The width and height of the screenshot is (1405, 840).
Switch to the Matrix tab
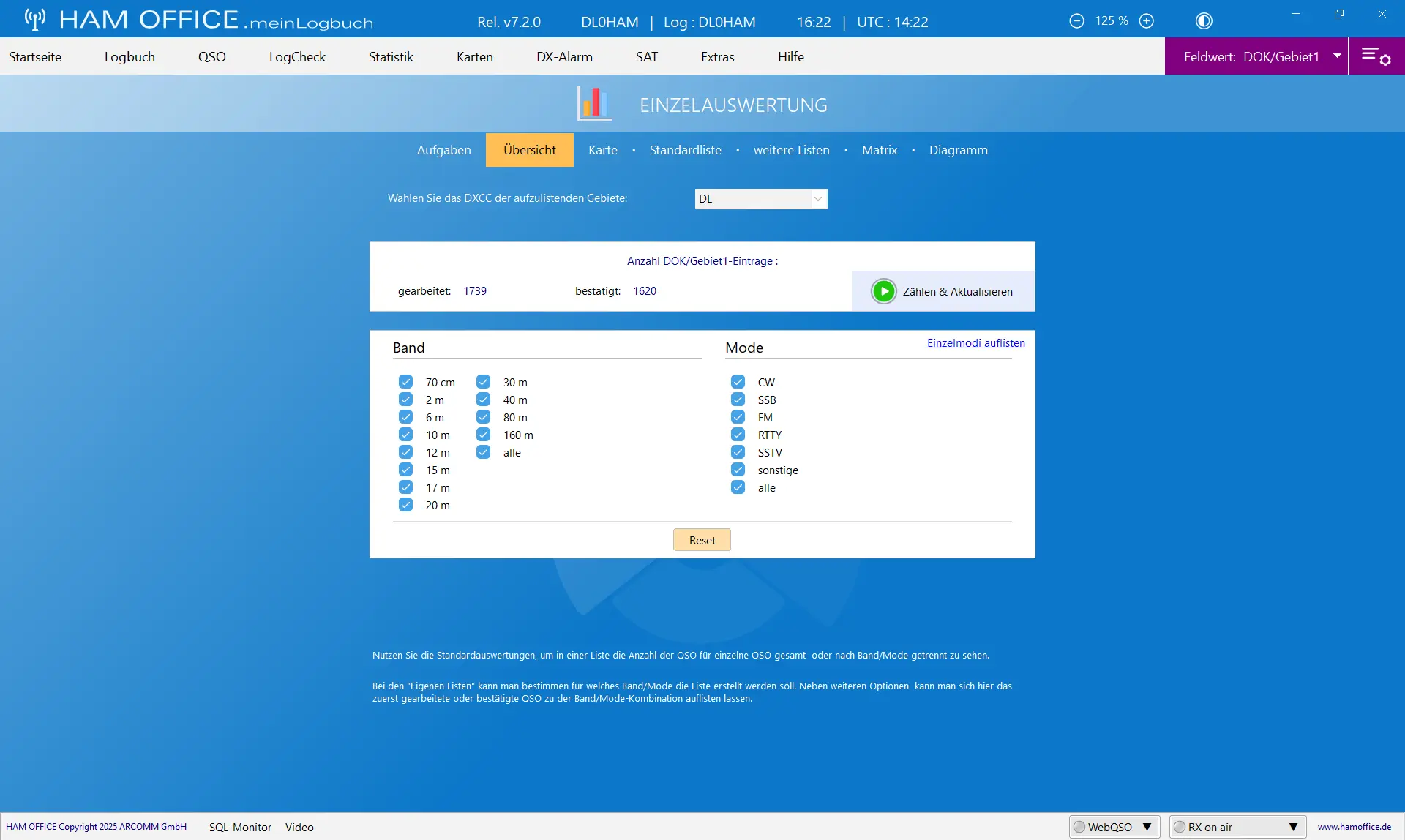coord(880,150)
